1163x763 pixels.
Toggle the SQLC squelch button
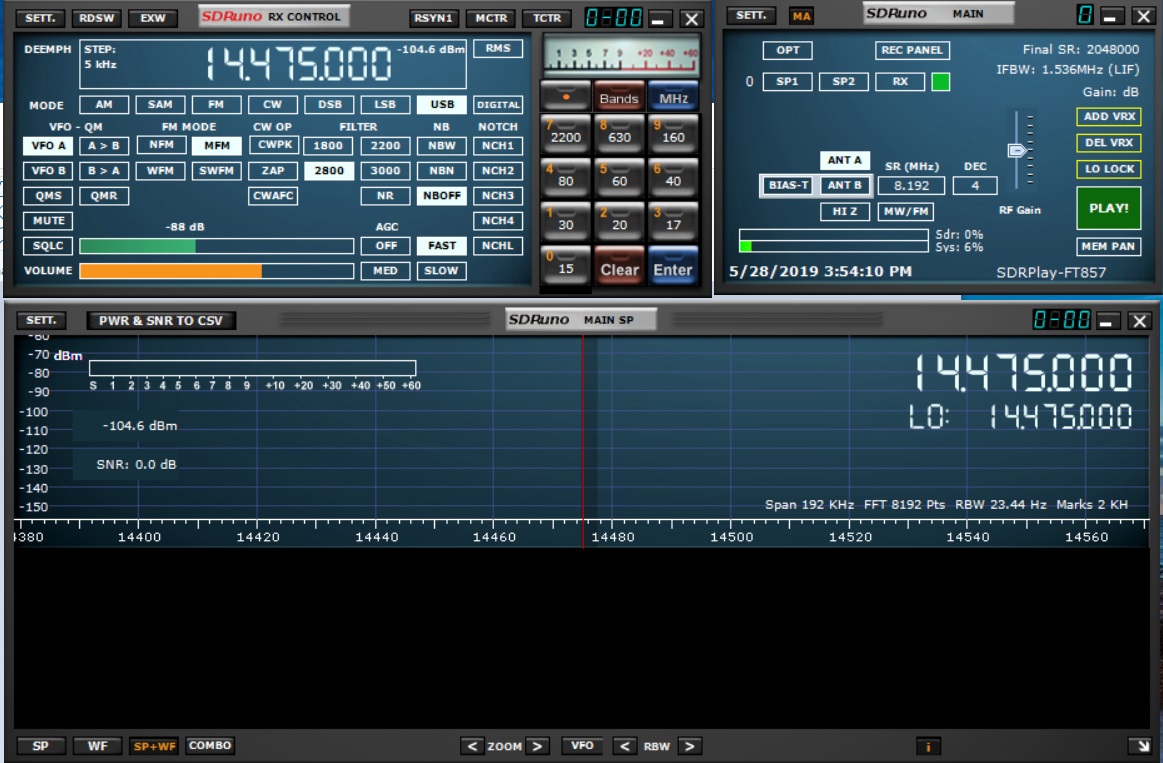[48, 245]
